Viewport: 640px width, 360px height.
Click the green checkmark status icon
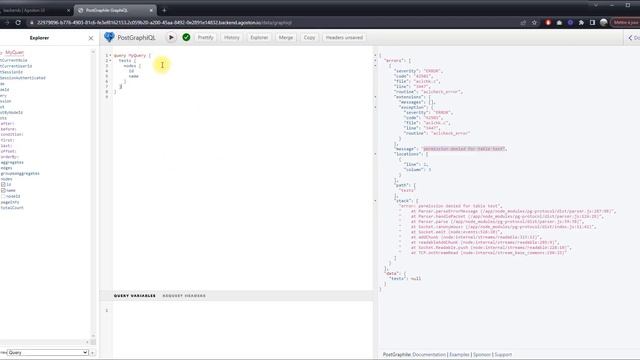pos(186,38)
